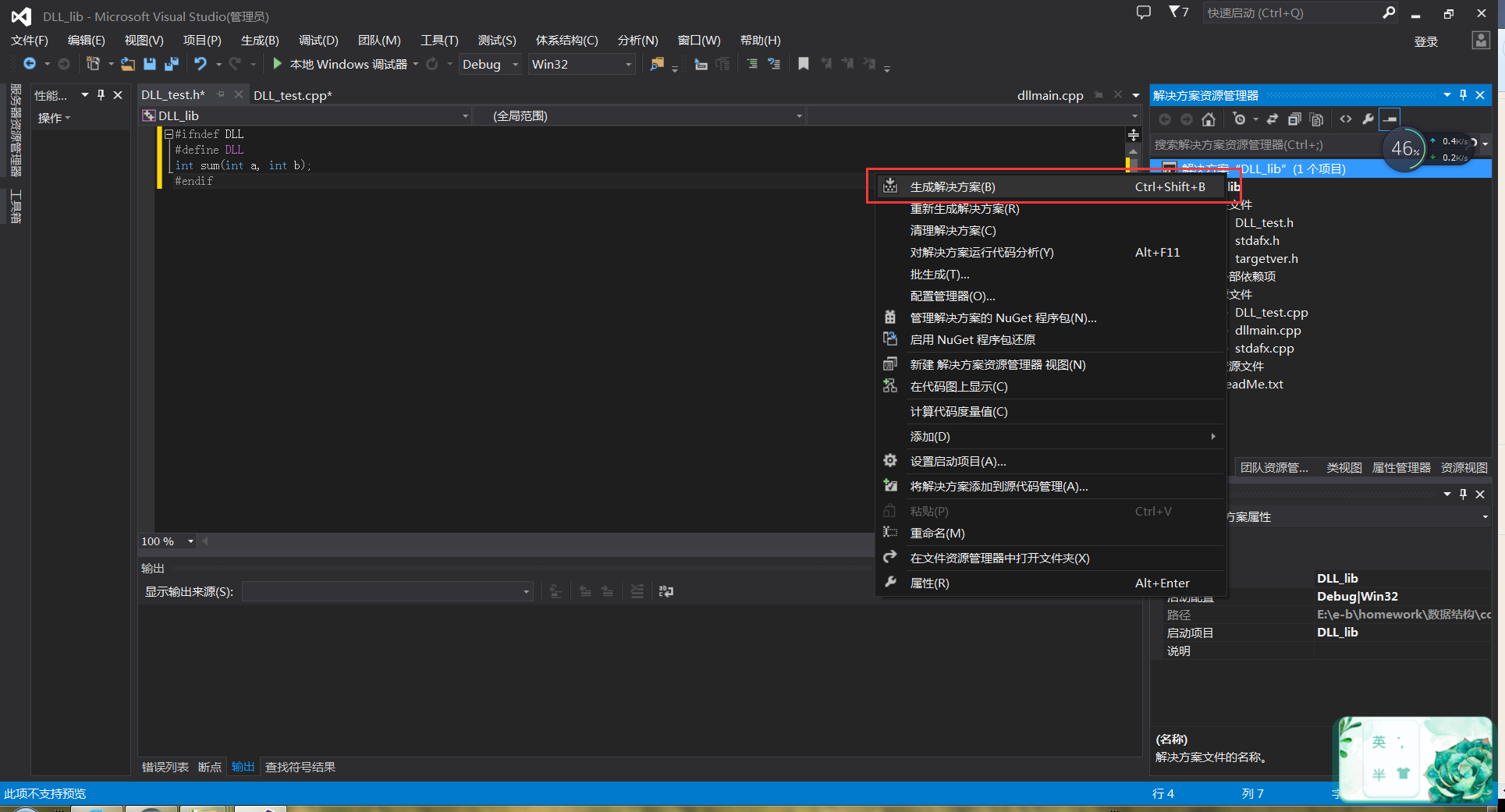Click the View Code angle-brackets icon

(x=1346, y=119)
